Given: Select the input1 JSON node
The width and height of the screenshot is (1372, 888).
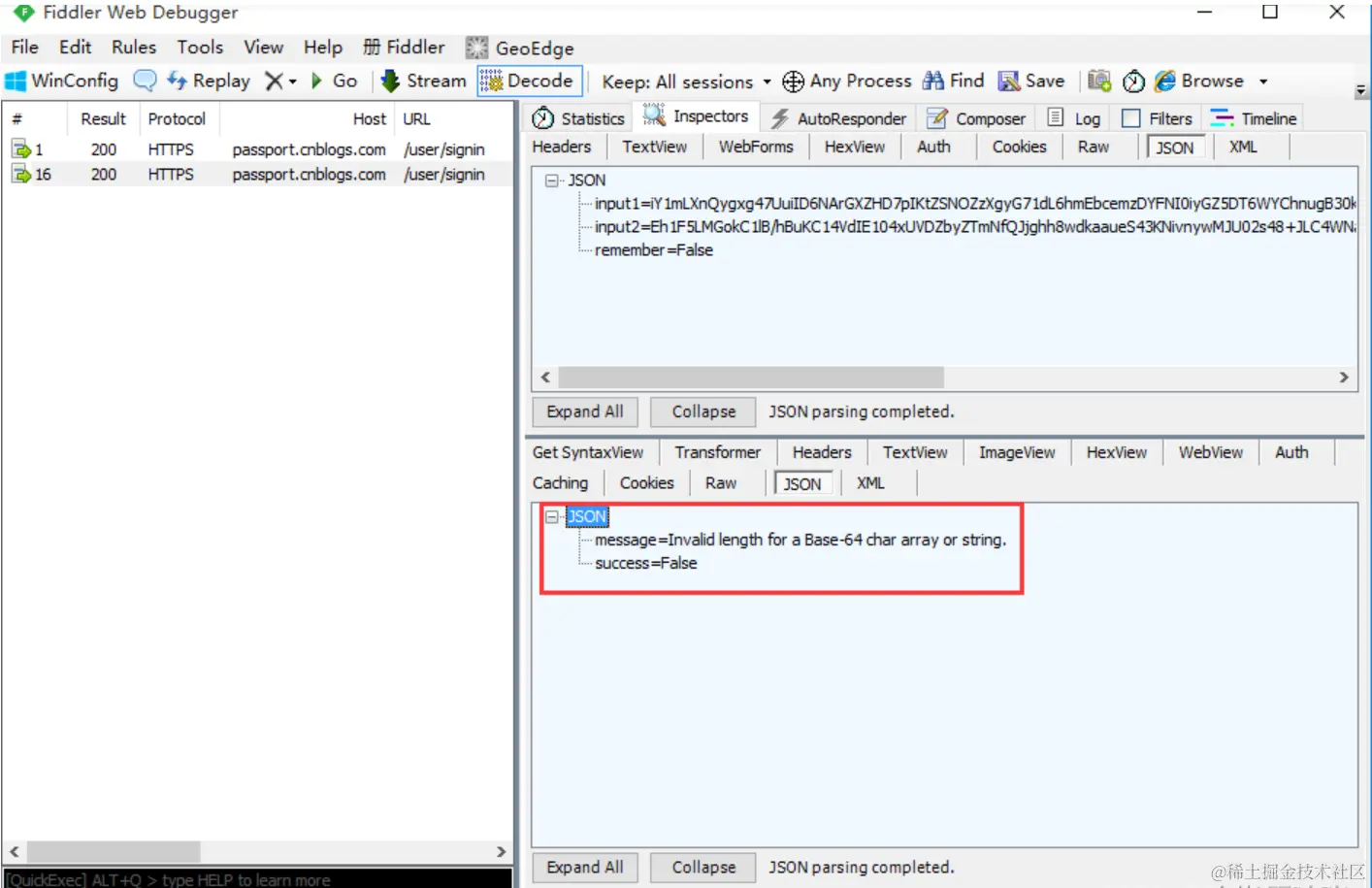Looking at the screenshot, I should tap(975, 204).
